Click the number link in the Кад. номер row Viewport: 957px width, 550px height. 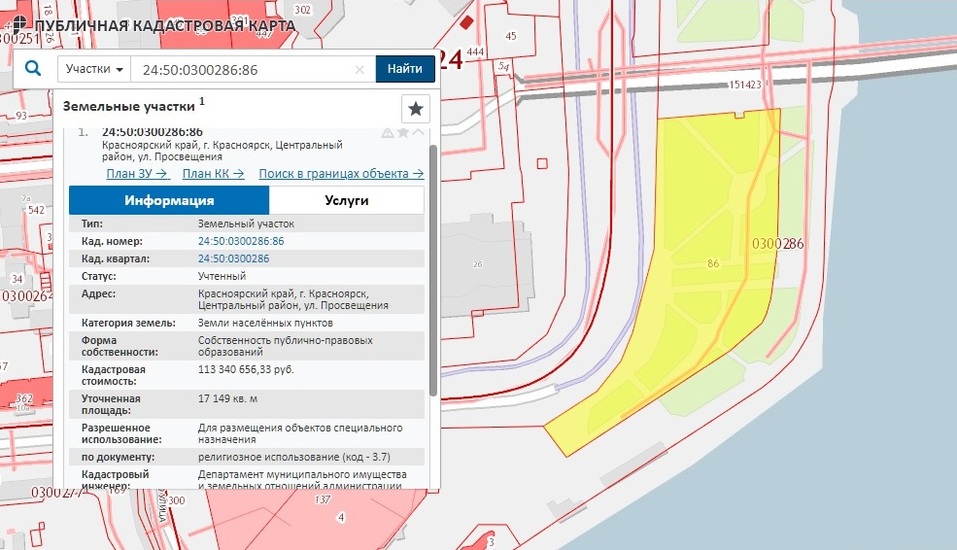pos(241,242)
